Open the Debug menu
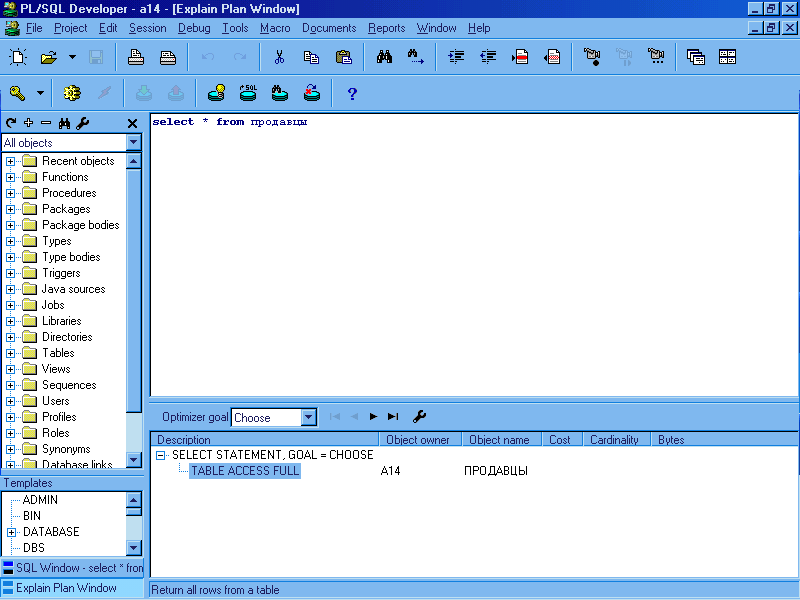This screenshot has height=600, width=800. click(194, 28)
